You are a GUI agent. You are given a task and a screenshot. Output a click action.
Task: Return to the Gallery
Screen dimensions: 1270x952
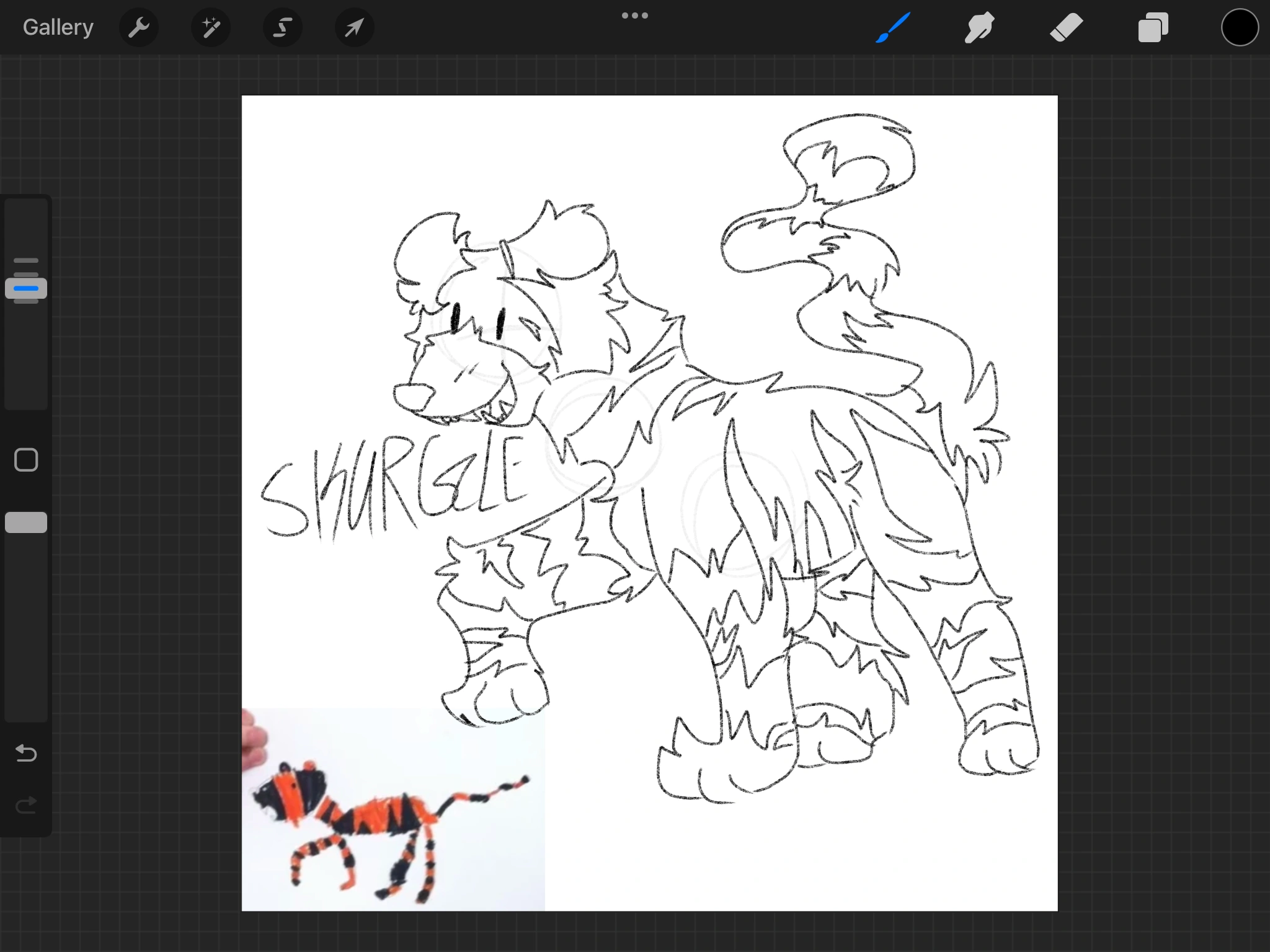click(58, 27)
